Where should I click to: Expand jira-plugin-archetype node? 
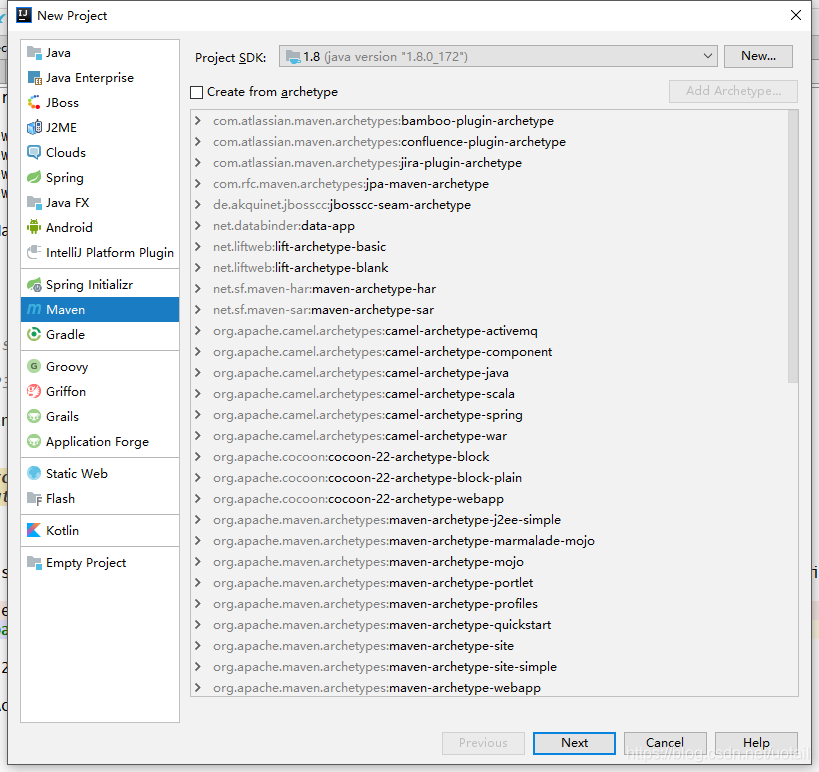(197, 162)
